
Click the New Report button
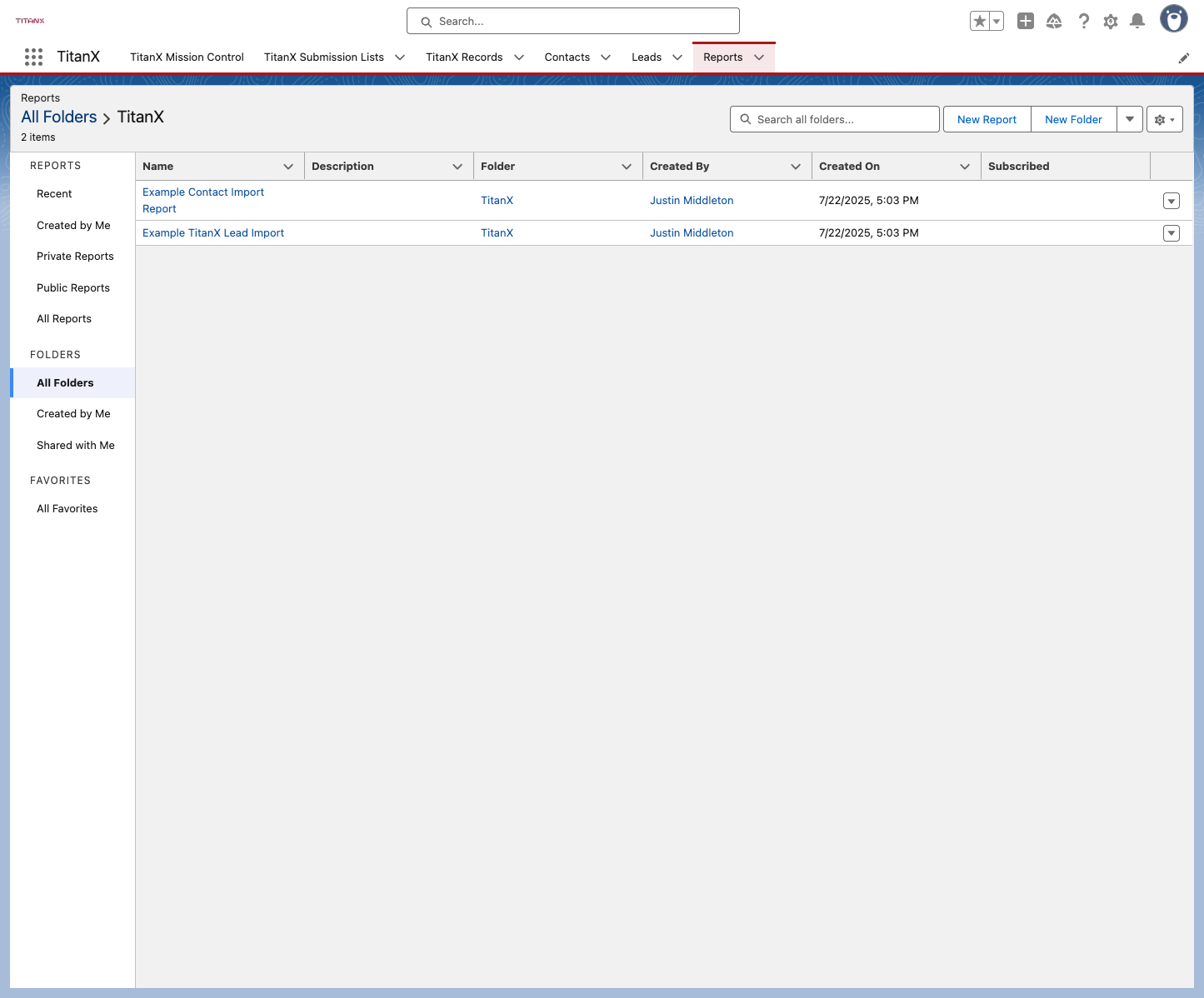(987, 119)
